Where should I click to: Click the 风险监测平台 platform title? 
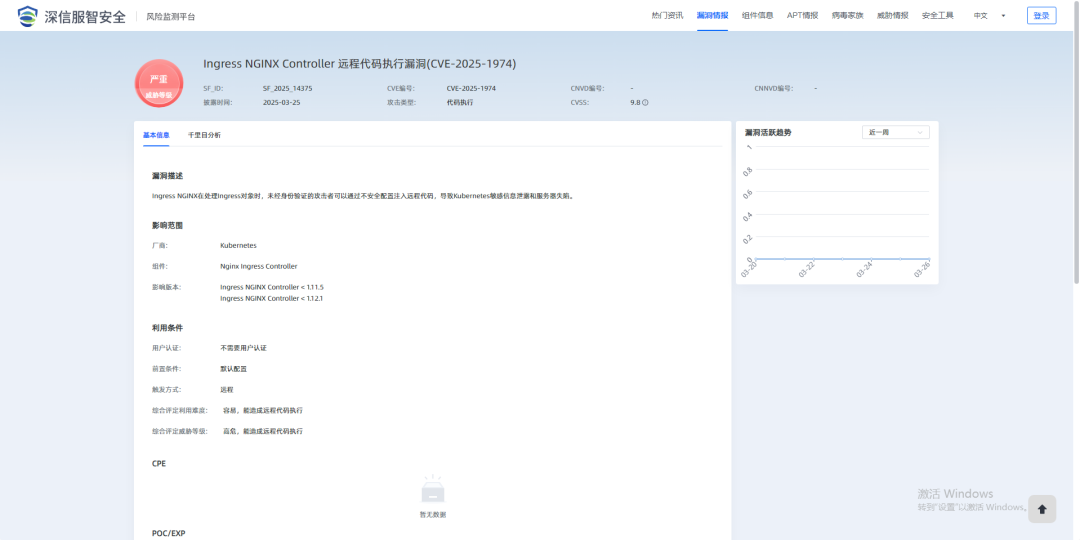pyautogui.click(x=171, y=17)
